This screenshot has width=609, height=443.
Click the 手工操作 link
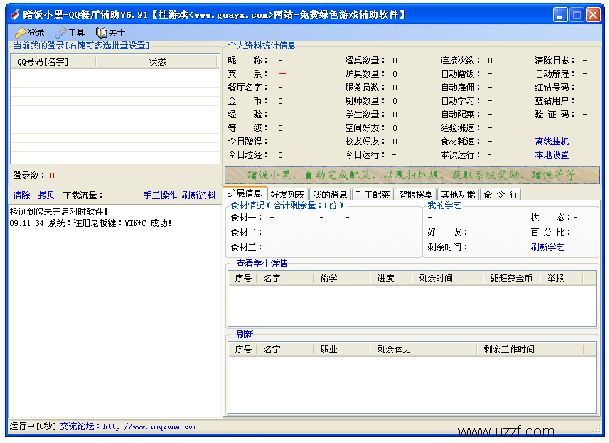[x=160, y=195]
